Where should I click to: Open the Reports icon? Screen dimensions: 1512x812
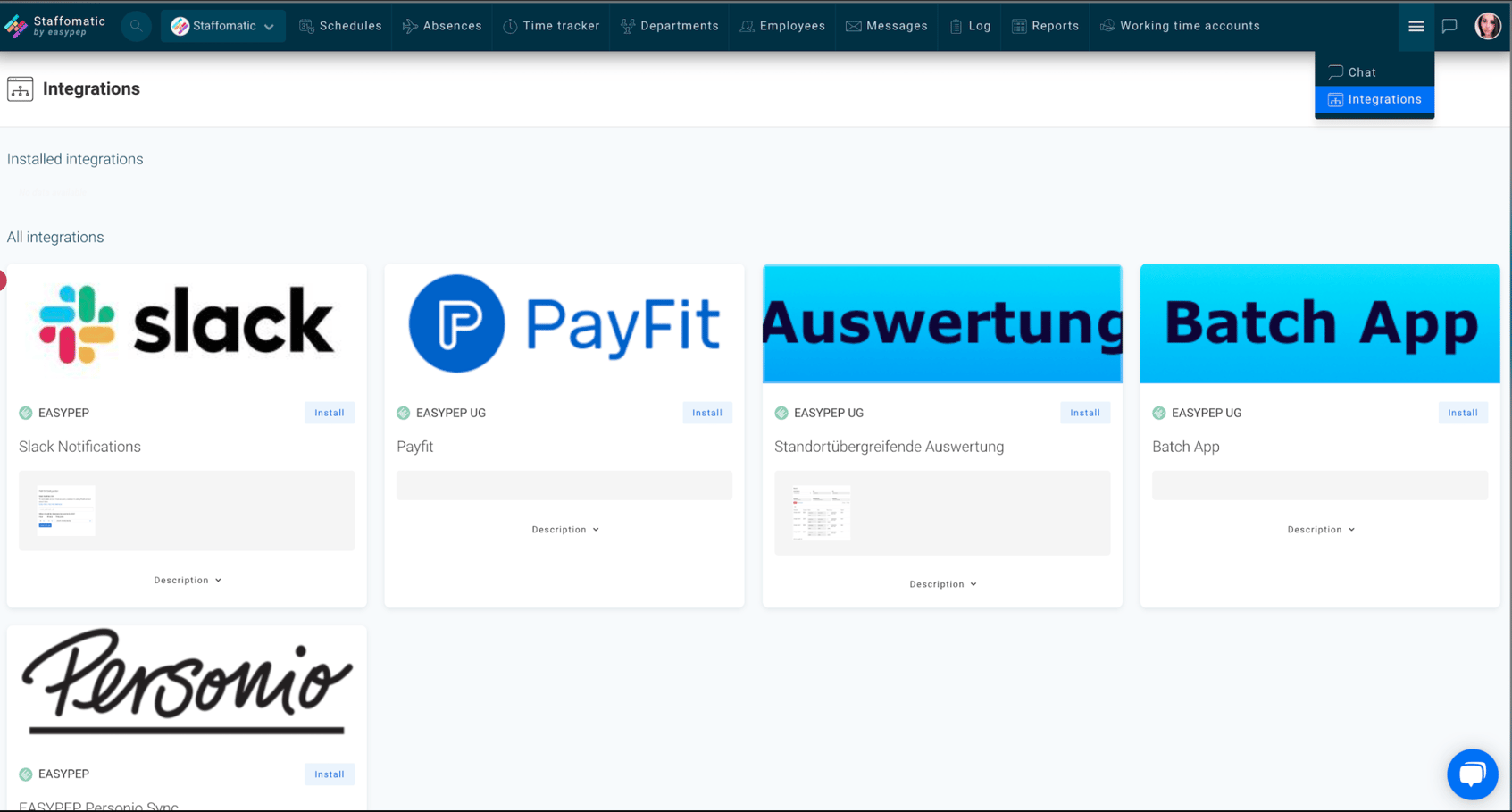pyautogui.click(x=1018, y=26)
